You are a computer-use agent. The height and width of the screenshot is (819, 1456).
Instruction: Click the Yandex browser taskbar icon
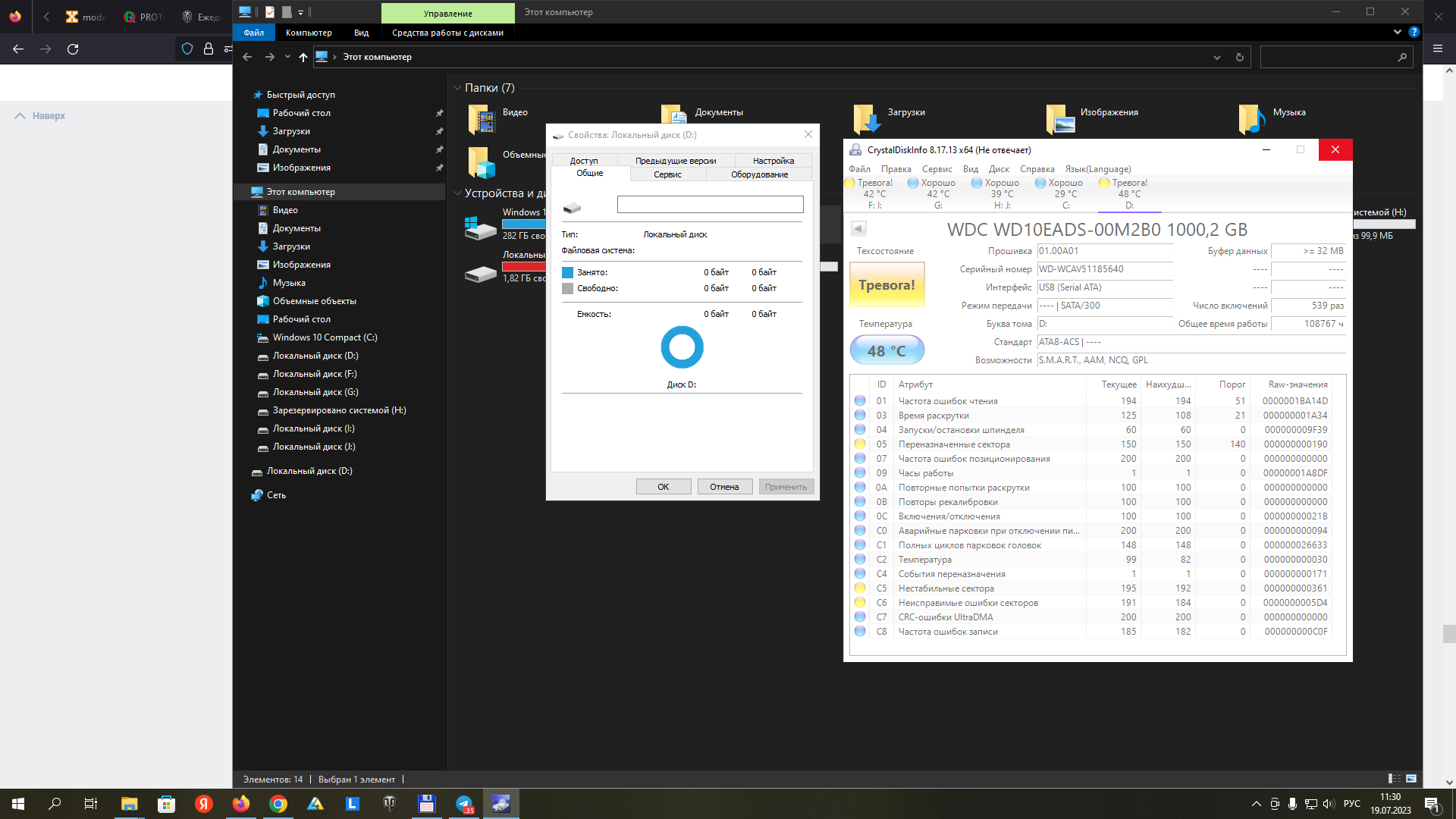(x=204, y=804)
